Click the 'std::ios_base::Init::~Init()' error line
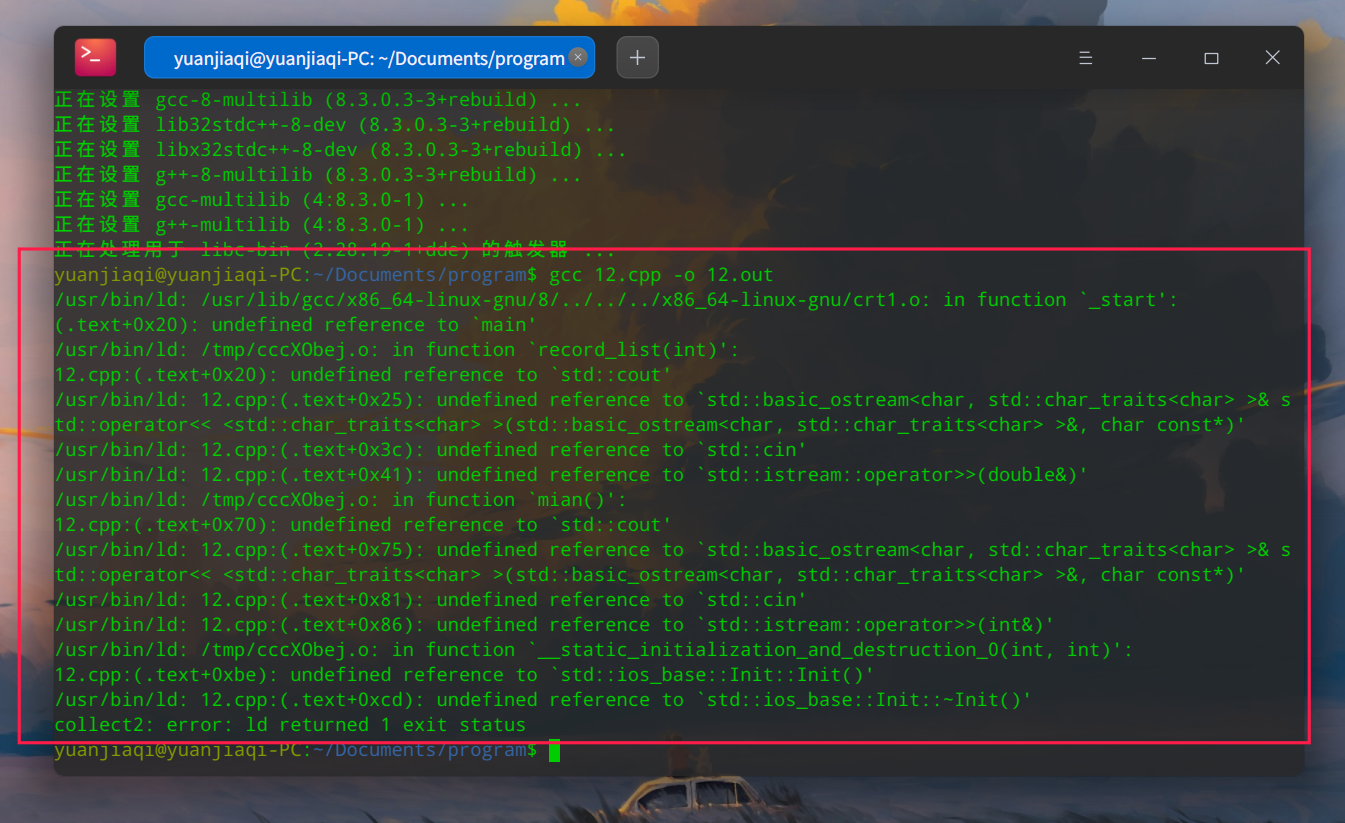The width and height of the screenshot is (1345, 823). click(x=543, y=700)
